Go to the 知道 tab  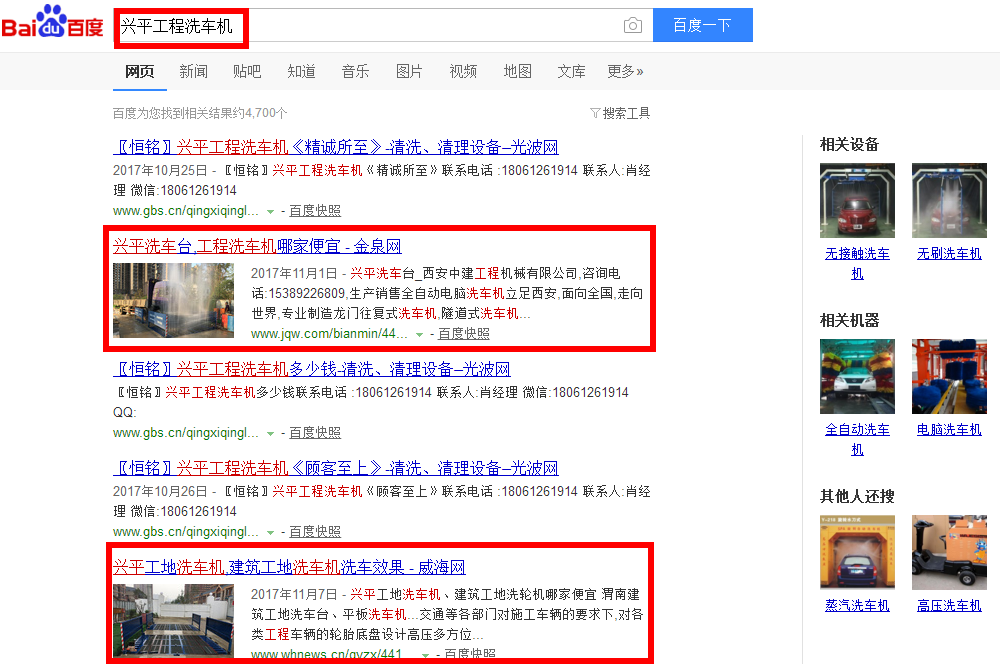[301, 71]
